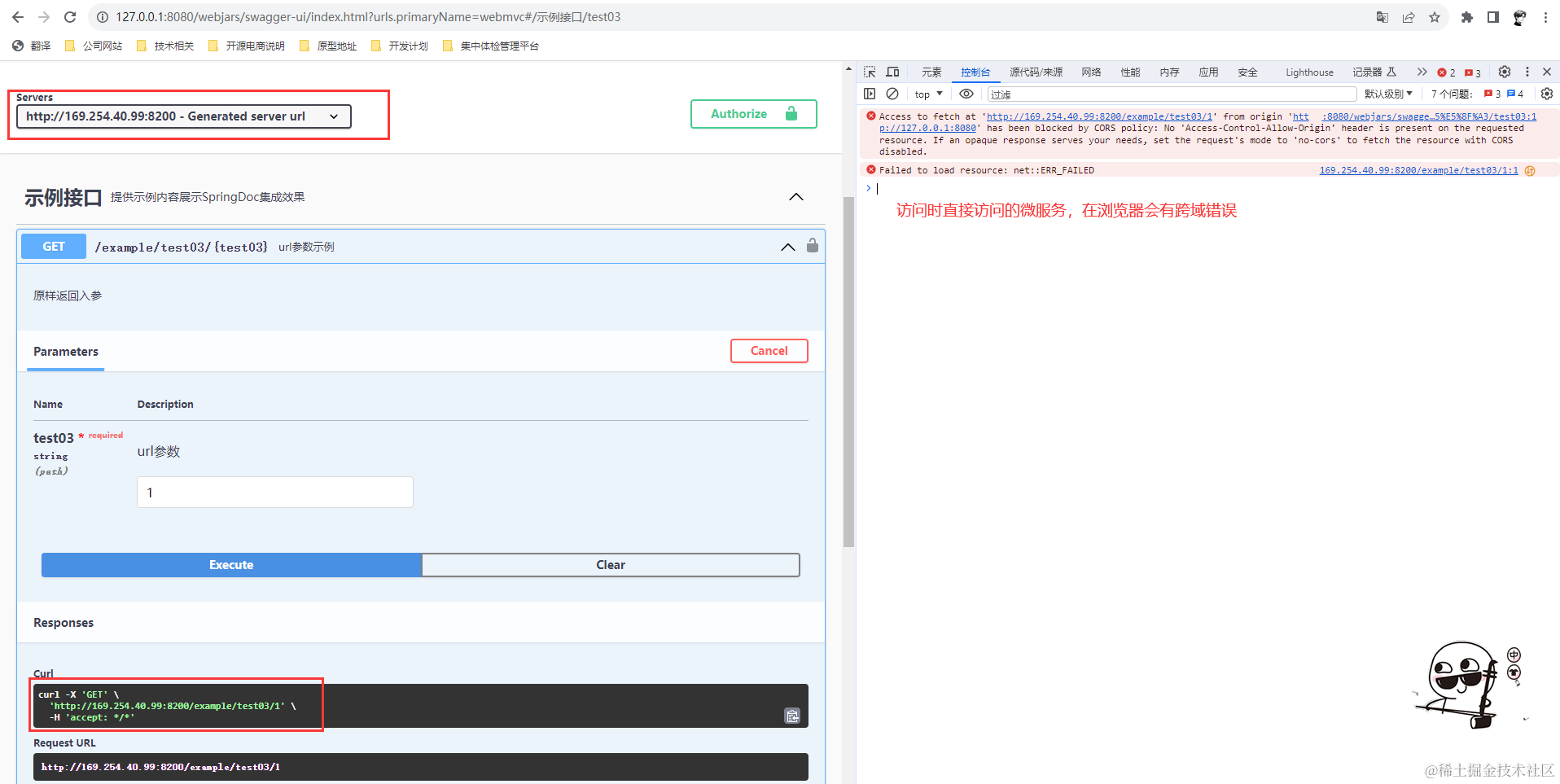Toggle browser side panel icon
The width and height of the screenshot is (1560, 784).
1493,17
